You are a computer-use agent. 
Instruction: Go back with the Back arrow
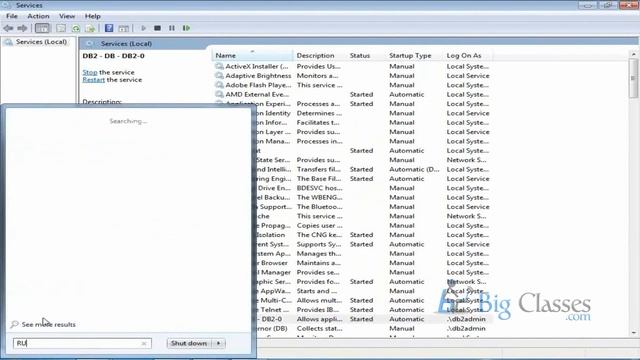click(8, 28)
